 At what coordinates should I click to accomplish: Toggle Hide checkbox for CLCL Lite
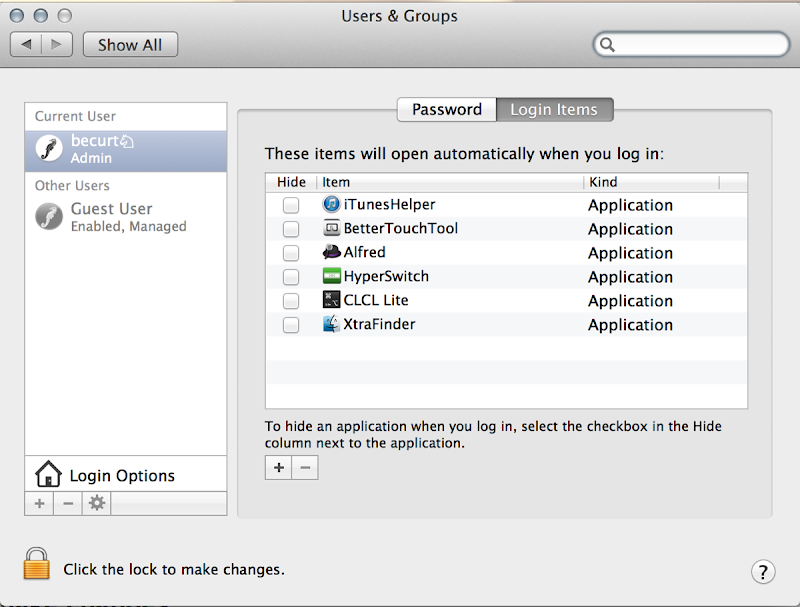pos(291,301)
